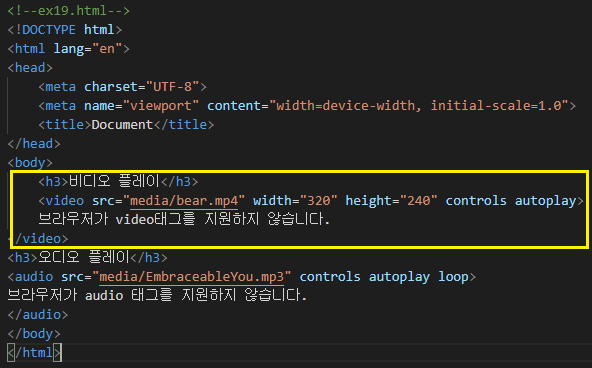The width and height of the screenshot is (592, 368).
Task: Open the media/bear.mp4 source link
Action: pos(184,200)
